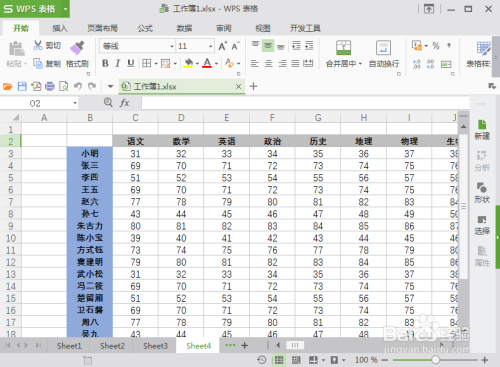Toggle center horizontal alignment
The width and height of the screenshot is (500, 367).
point(268,63)
